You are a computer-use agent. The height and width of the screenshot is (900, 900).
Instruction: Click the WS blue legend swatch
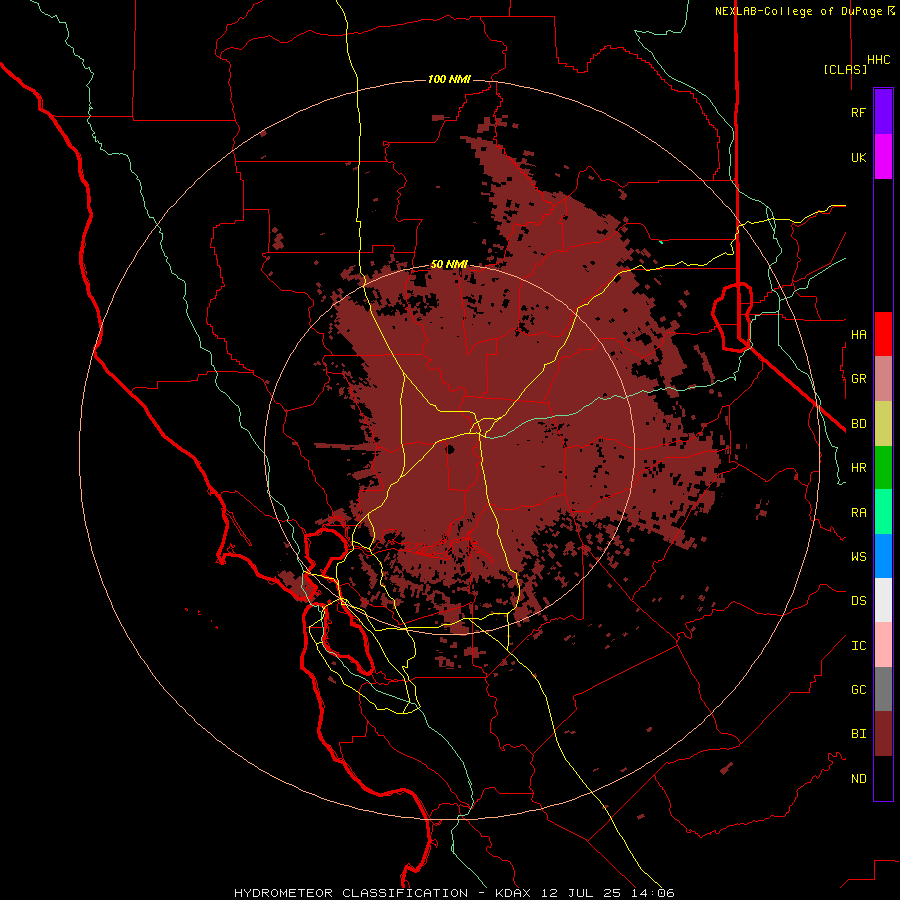point(883,556)
